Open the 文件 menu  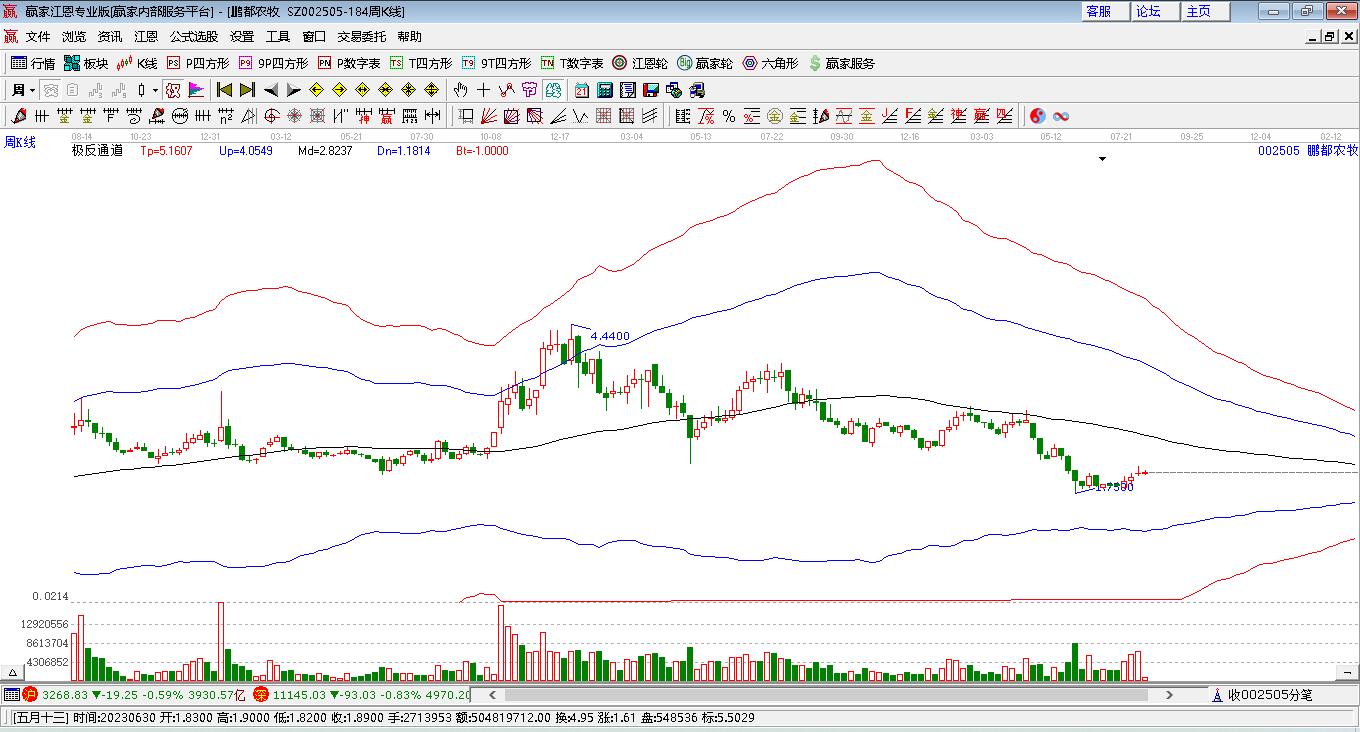(38, 37)
